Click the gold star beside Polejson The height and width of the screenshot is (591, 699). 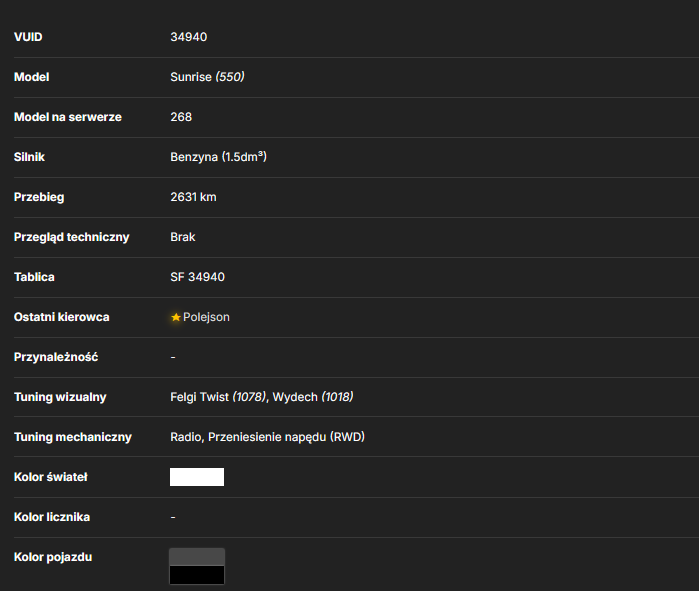176,317
